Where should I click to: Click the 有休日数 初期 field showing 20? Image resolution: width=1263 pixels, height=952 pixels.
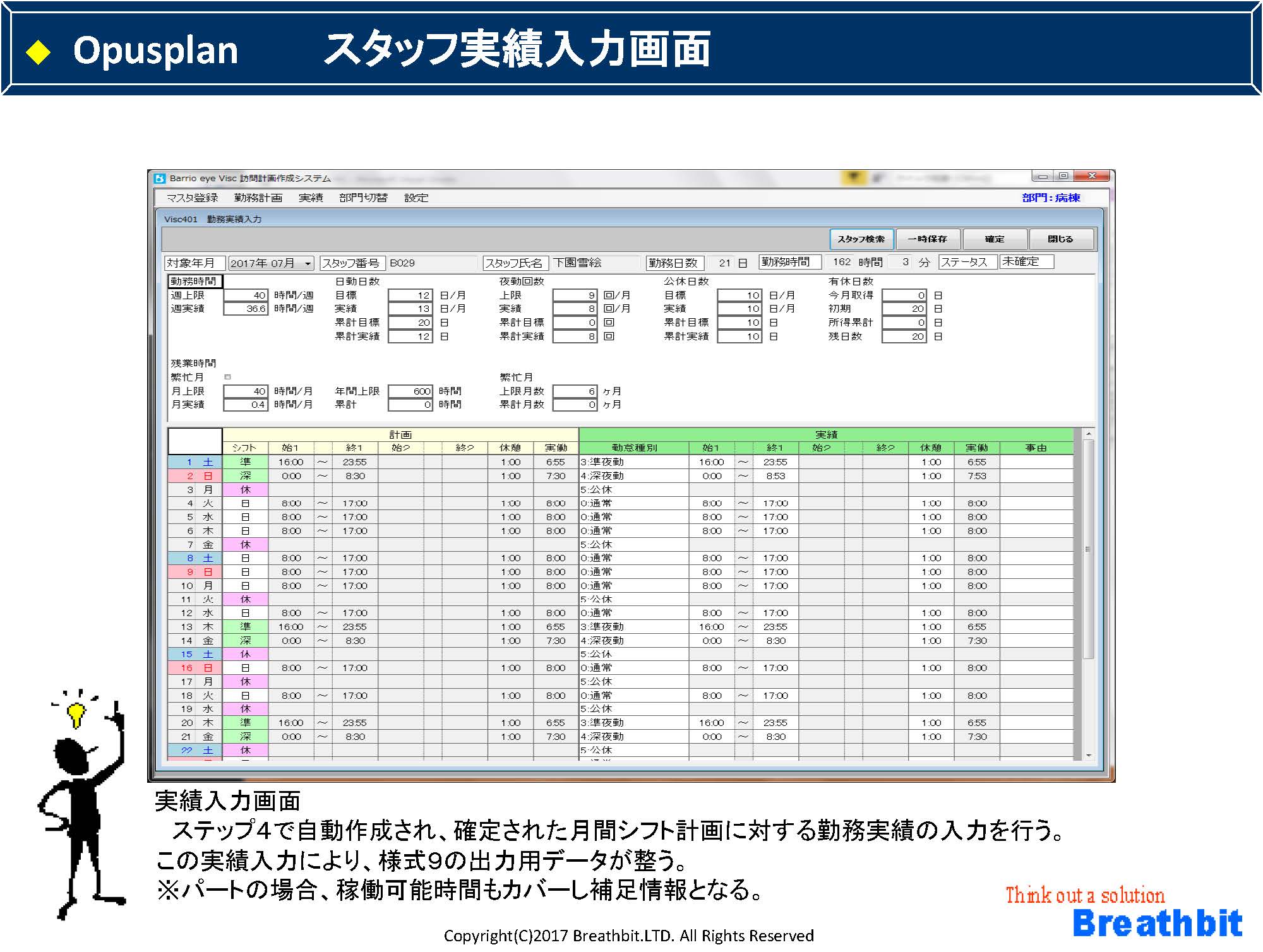click(904, 309)
